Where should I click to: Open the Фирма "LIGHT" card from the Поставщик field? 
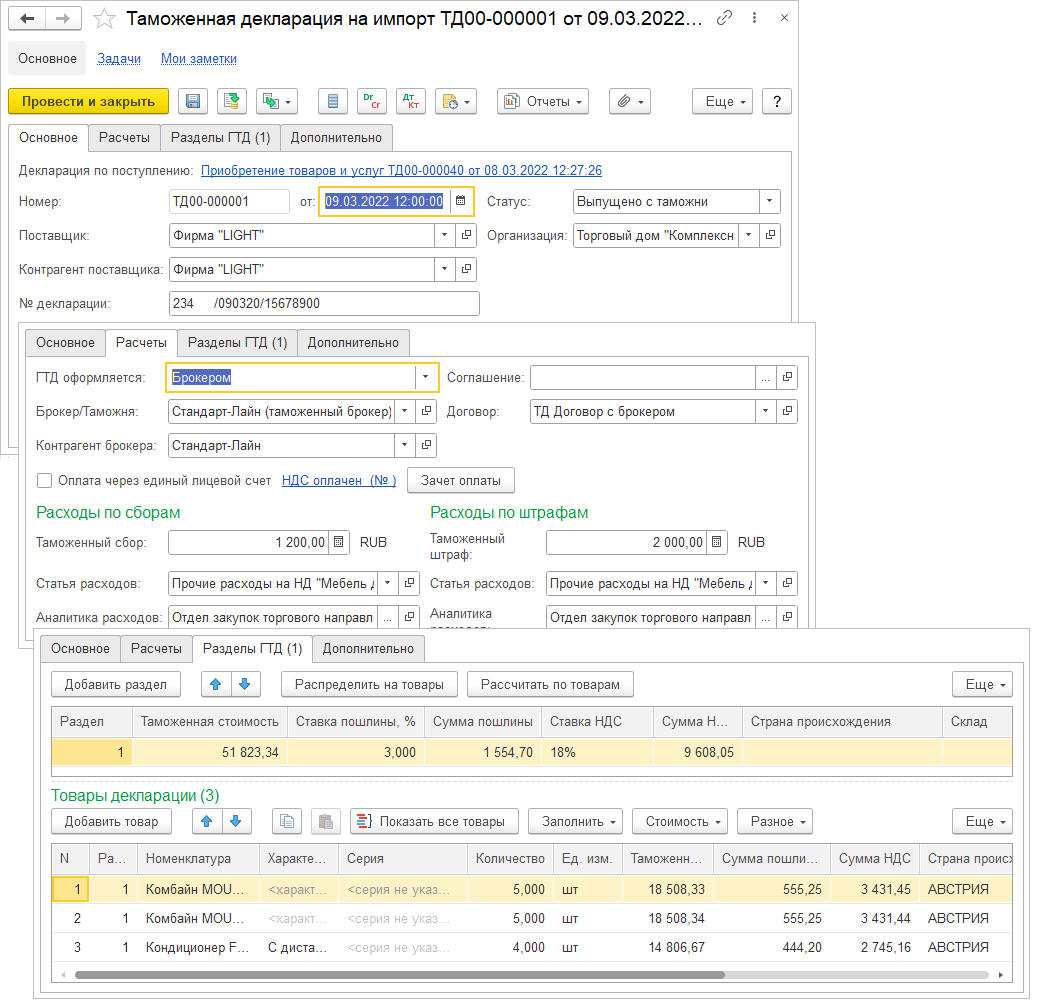pyautogui.click(x=466, y=235)
